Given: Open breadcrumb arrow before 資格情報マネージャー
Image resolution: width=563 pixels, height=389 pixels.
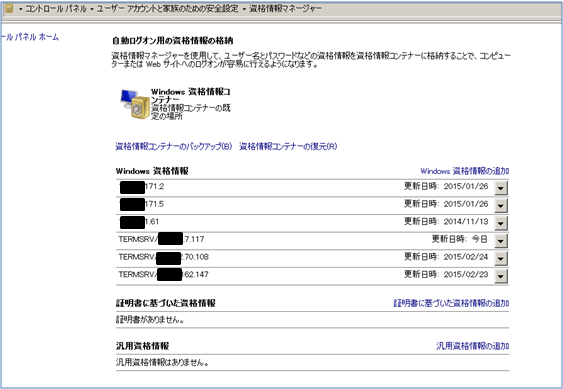Looking at the screenshot, I should pyautogui.click(x=244, y=9).
